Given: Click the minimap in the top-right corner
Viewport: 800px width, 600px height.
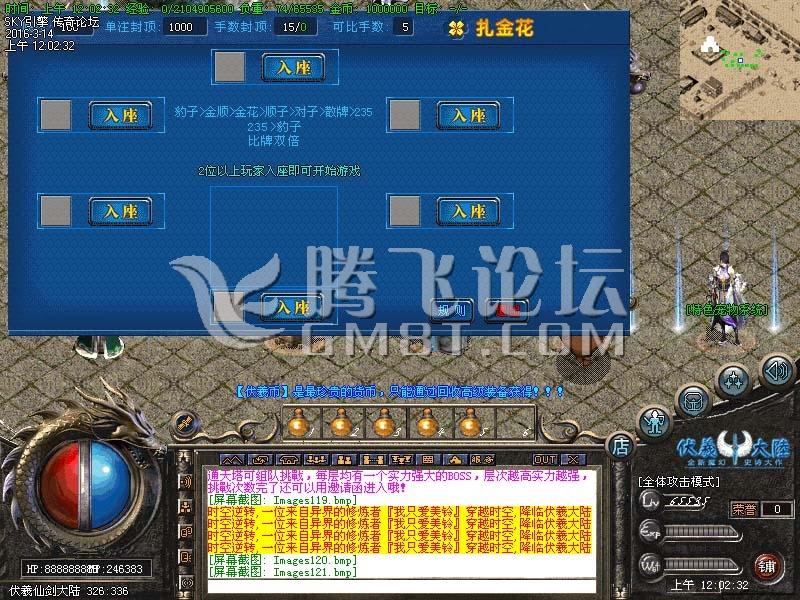Looking at the screenshot, I should pyautogui.click(x=740, y=60).
